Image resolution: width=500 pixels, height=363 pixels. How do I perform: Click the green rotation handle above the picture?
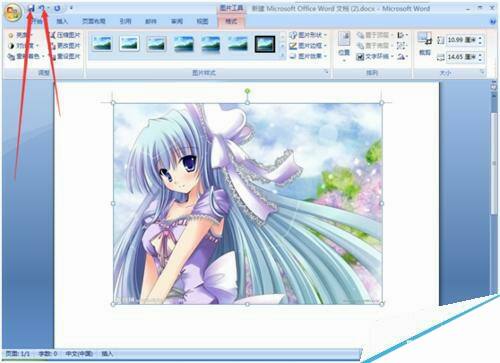click(247, 91)
